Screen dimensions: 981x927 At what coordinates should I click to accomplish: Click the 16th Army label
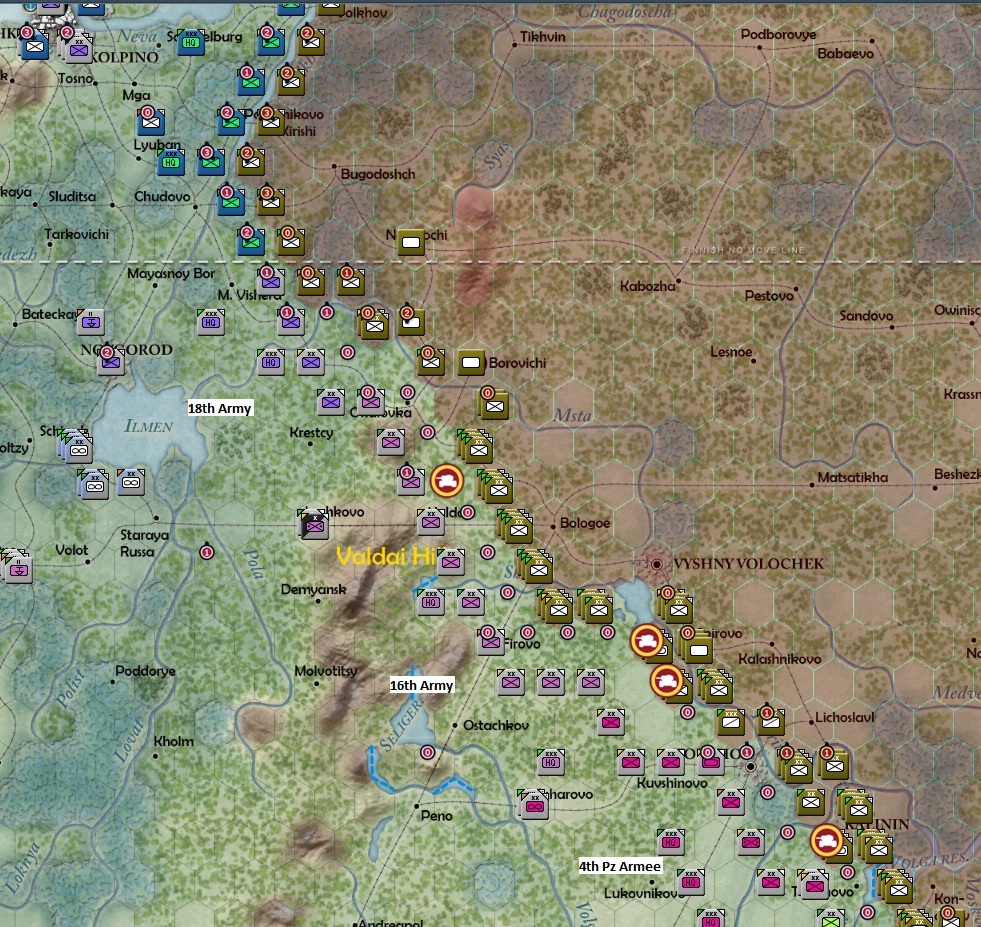point(421,685)
